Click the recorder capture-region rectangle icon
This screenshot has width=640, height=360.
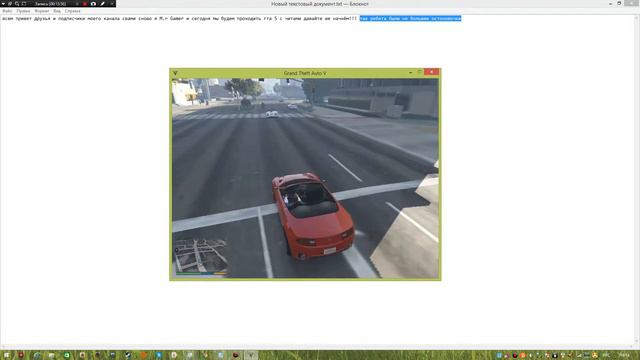click(24, 4)
